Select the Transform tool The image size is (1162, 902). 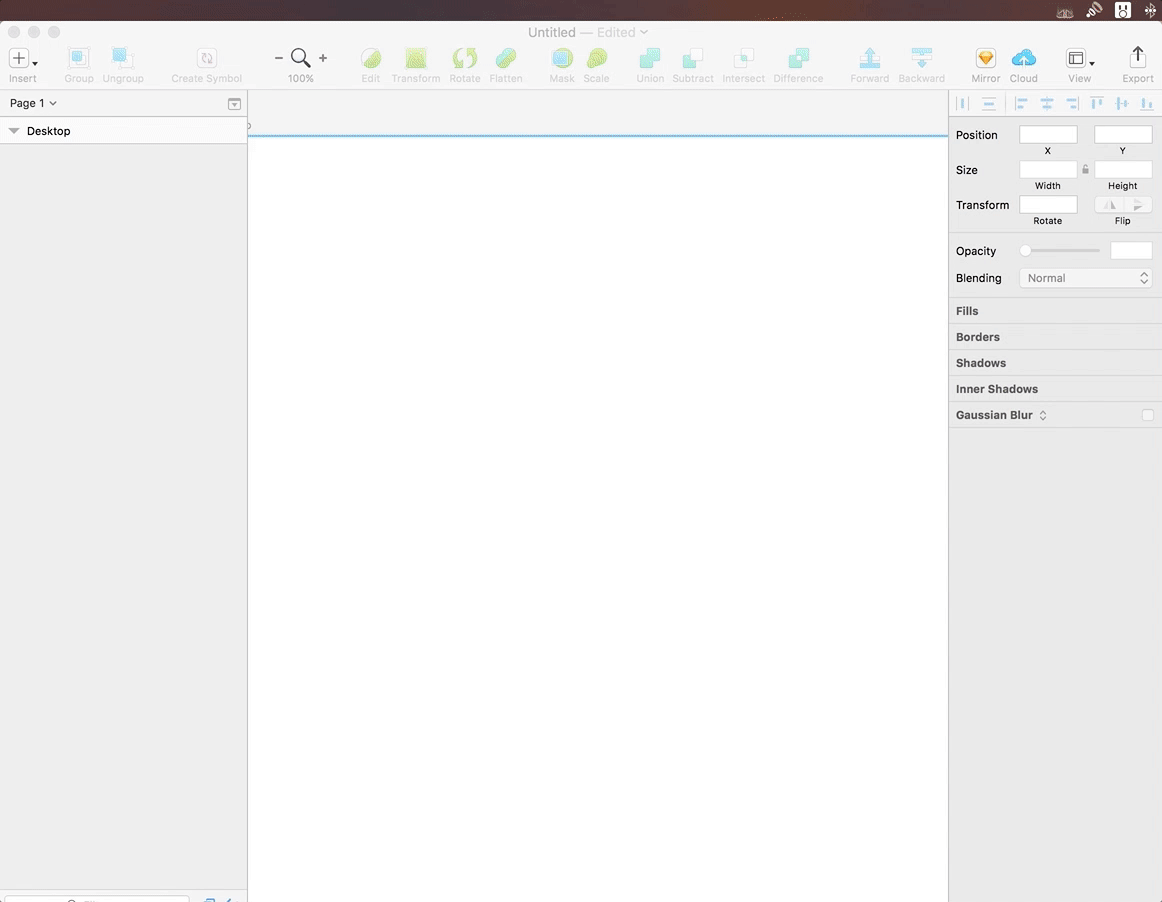click(416, 58)
